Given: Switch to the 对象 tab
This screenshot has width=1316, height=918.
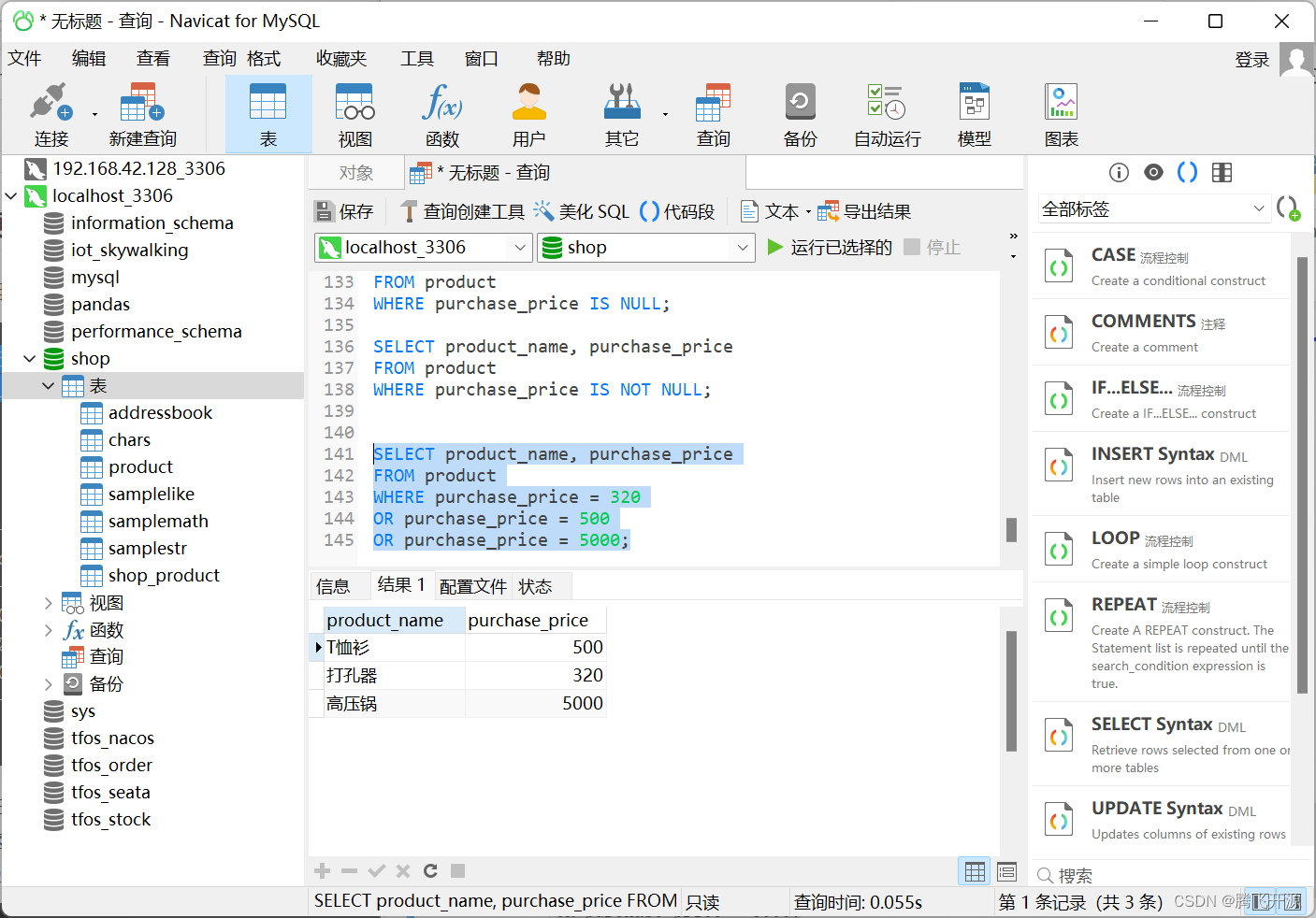Looking at the screenshot, I should (x=356, y=173).
